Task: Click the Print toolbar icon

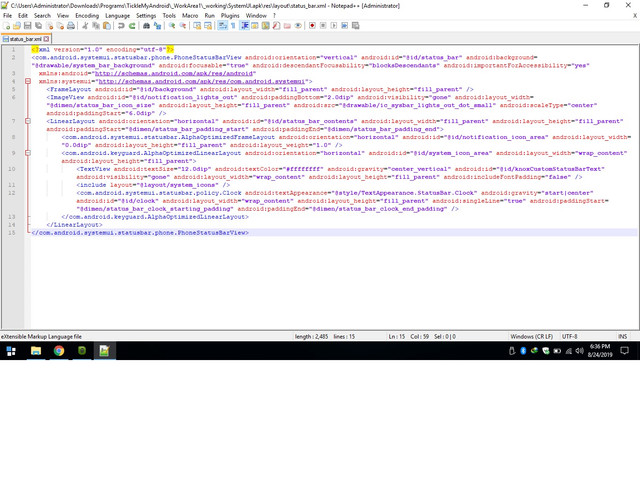Action: click(71, 26)
